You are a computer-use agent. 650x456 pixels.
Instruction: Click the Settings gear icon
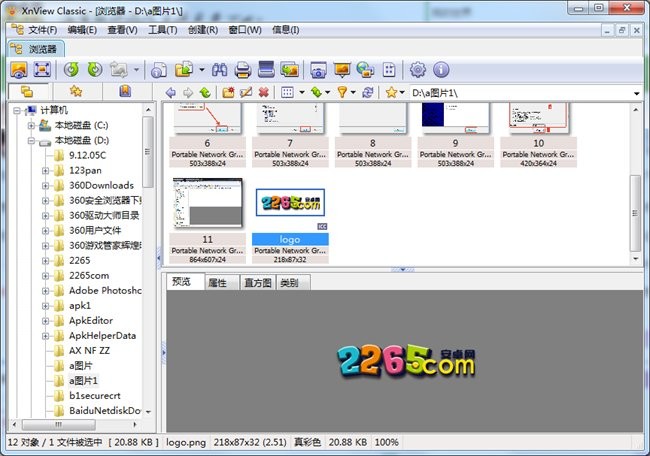(x=418, y=70)
